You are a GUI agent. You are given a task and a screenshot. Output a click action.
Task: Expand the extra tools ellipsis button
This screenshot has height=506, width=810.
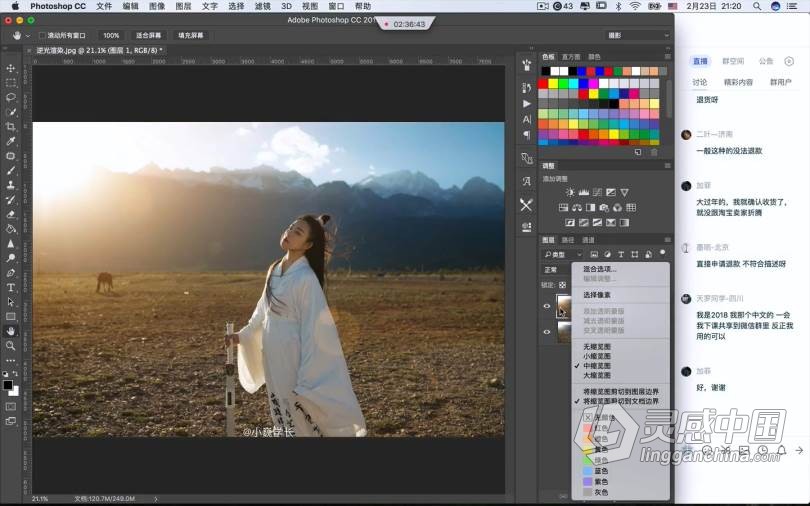pyautogui.click(x=10, y=360)
